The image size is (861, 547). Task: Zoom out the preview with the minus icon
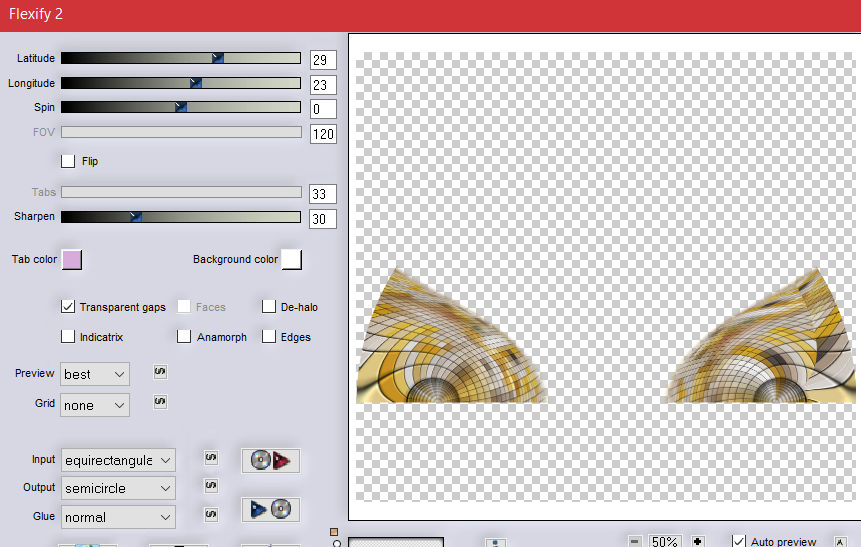[634, 542]
